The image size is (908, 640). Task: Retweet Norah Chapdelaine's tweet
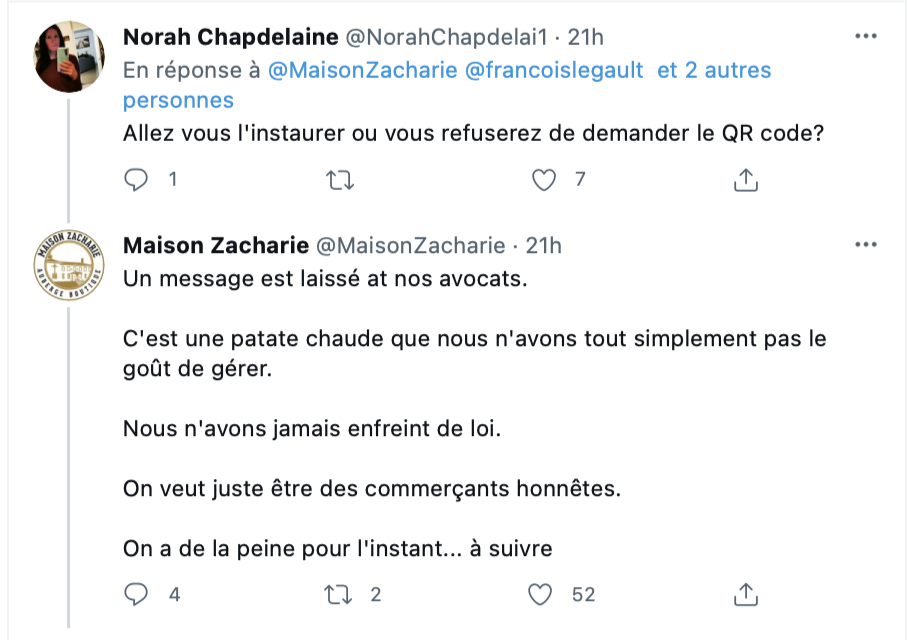tap(340, 180)
